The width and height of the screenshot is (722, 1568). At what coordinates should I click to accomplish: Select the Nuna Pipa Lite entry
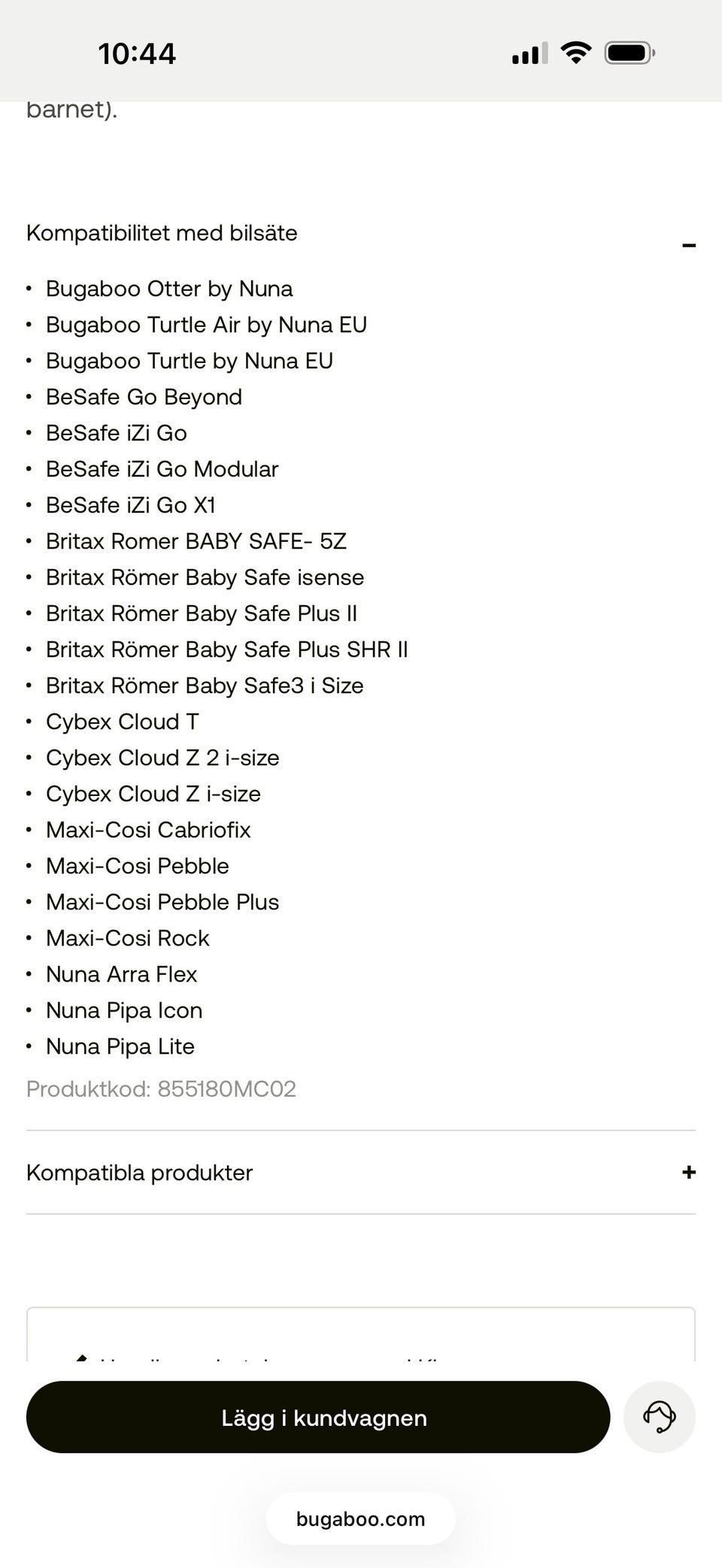[120, 1046]
